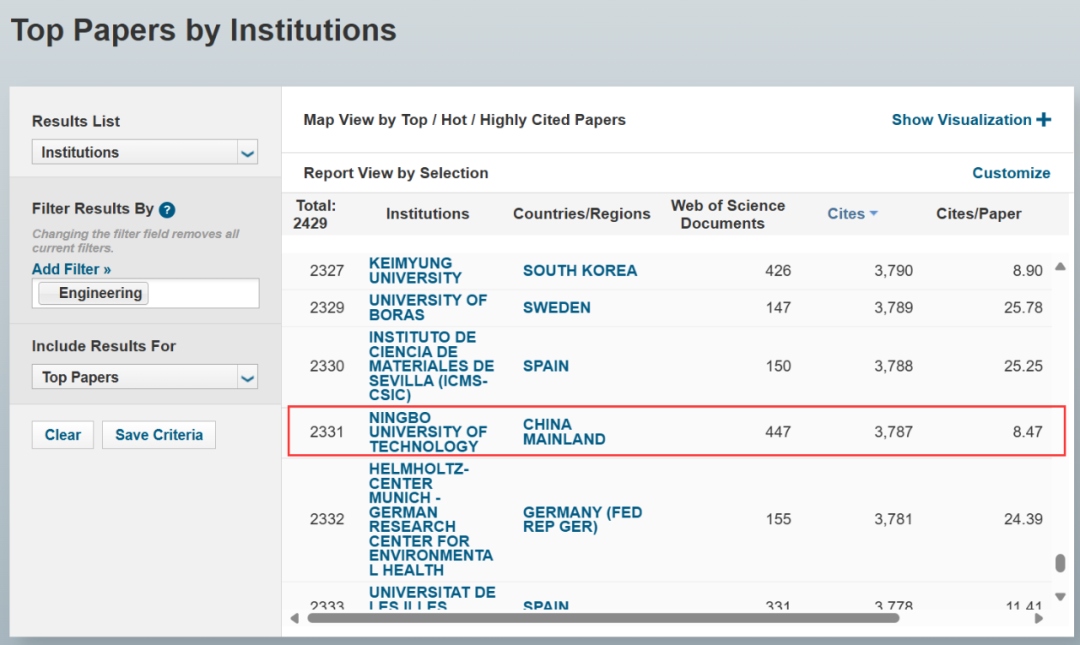Click rank number 2330
This screenshot has width=1080, height=645.
(326, 366)
